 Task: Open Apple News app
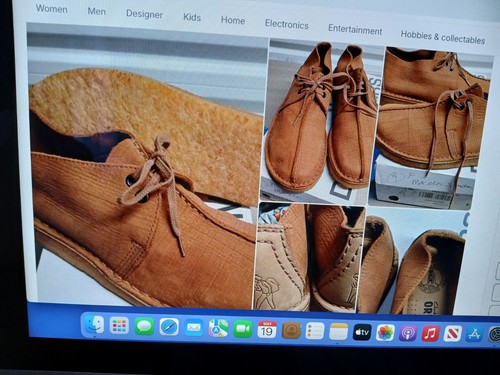point(453,334)
